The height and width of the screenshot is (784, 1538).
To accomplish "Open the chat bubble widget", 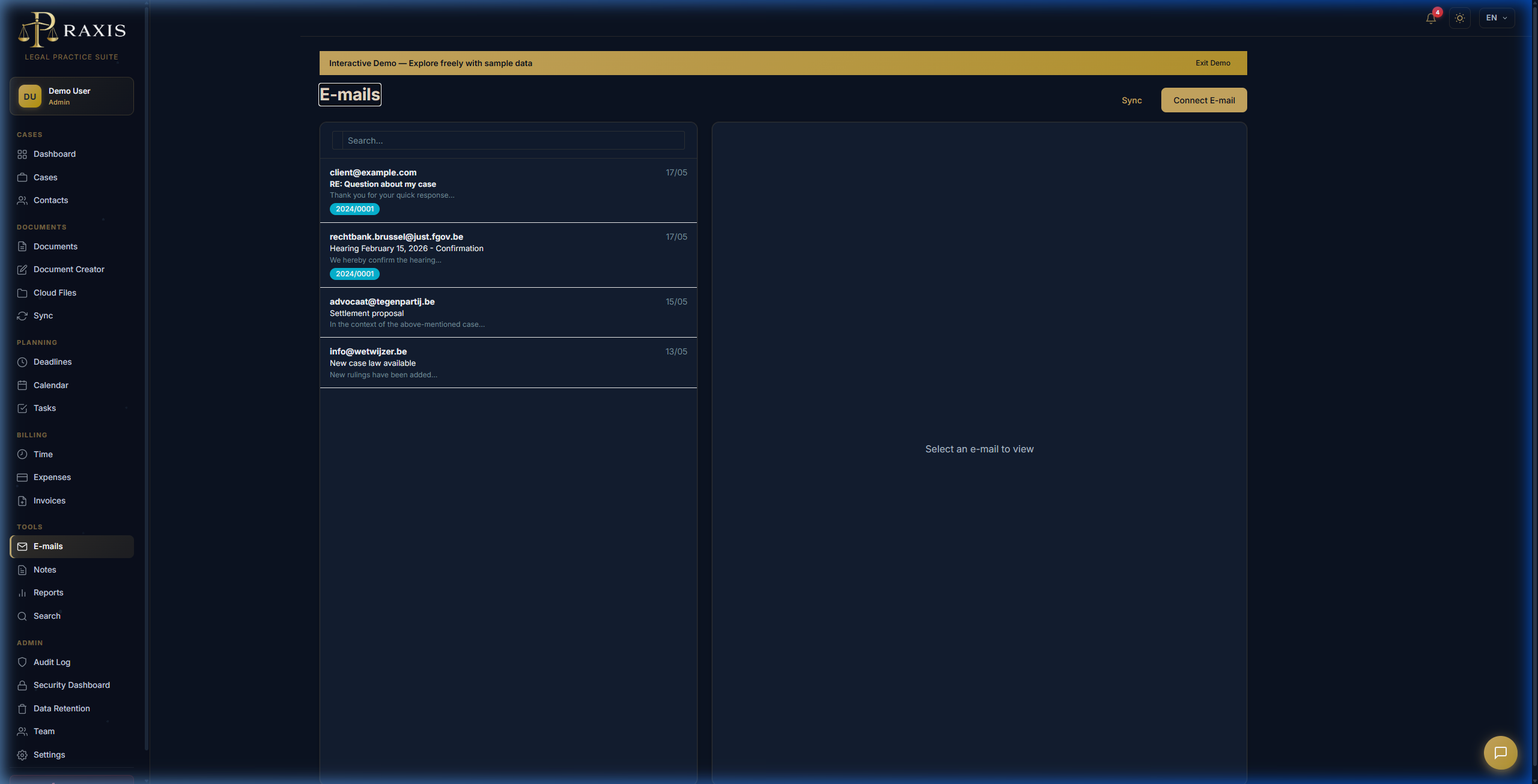I will coord(1500,752).
